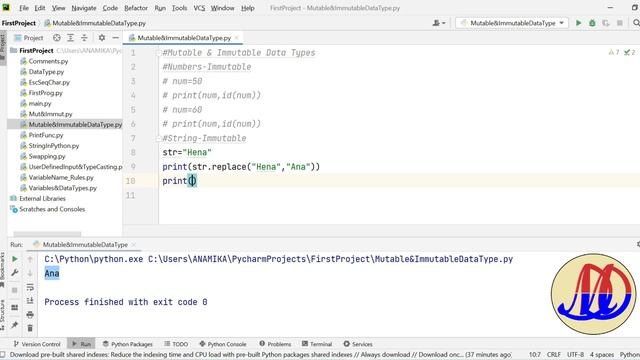
Task: Click the pin tab icon in Run panel
Action: click(x=15, y=325)
